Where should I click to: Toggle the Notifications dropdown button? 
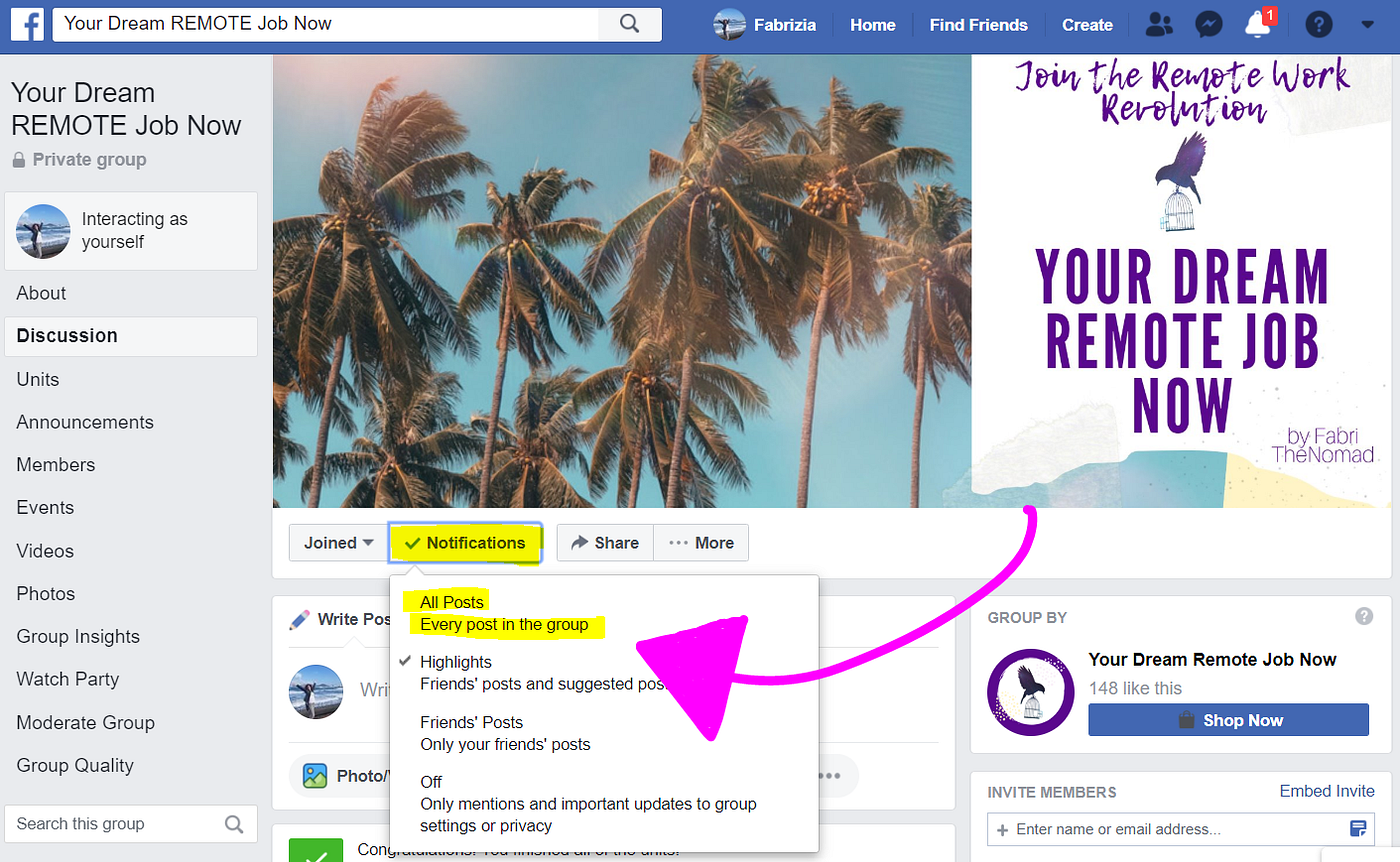point(465,543)
